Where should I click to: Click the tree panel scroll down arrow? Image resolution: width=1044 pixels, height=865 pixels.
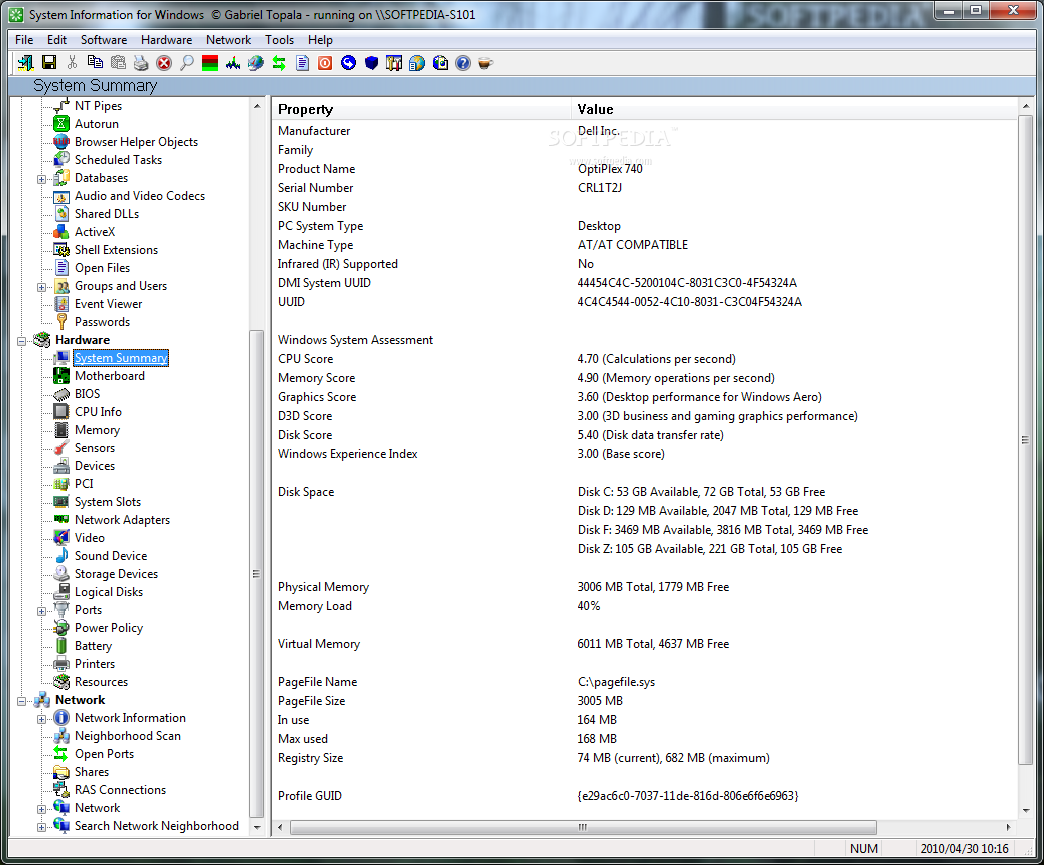tap(257, 827)
